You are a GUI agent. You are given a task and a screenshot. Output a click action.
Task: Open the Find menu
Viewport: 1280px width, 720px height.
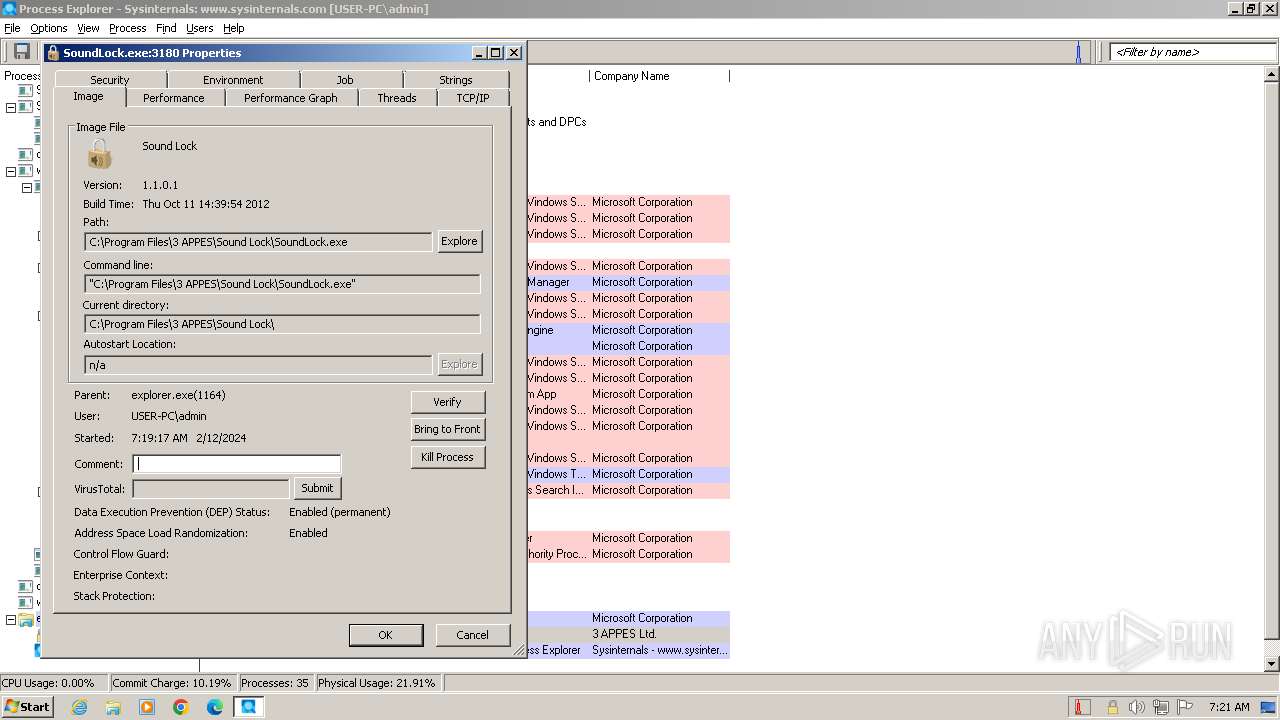pos(166,28)
